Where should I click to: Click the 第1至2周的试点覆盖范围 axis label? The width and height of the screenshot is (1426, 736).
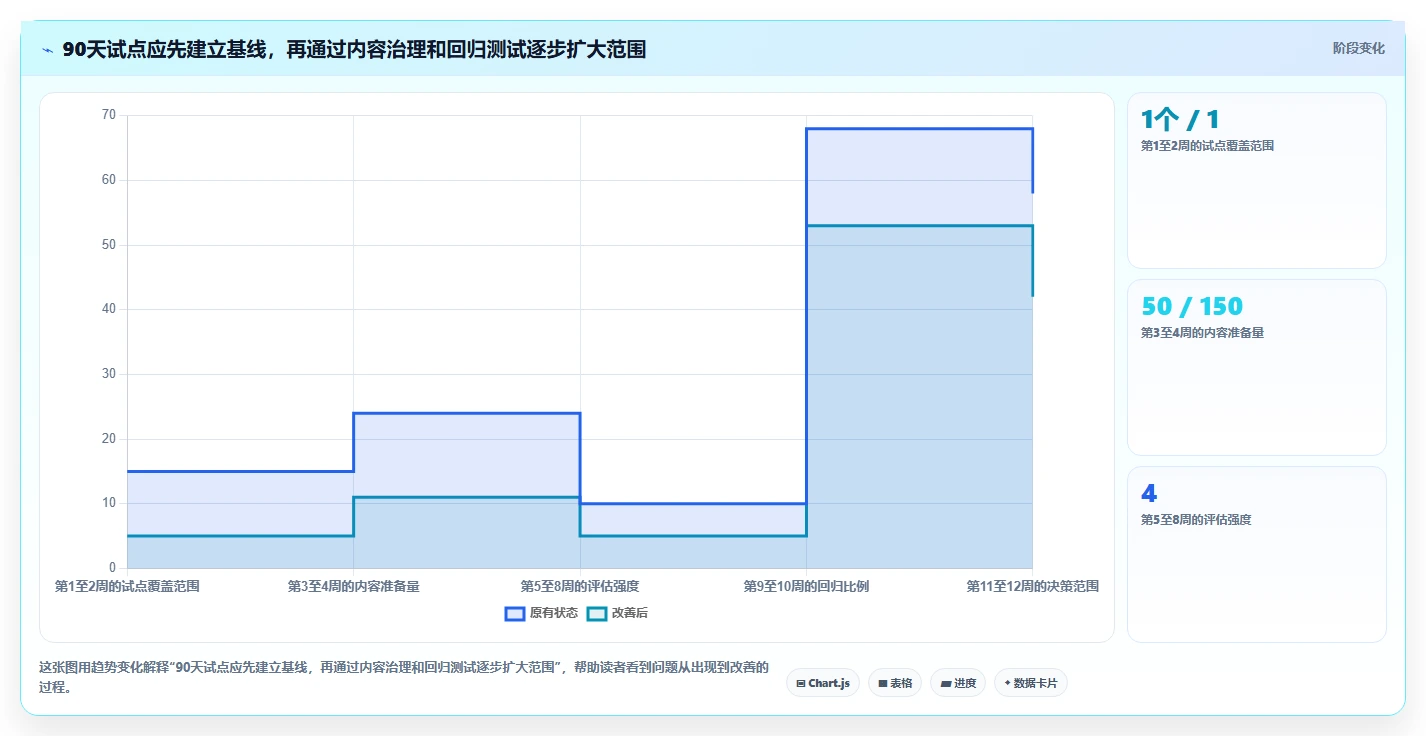pyautogui.click(x=127, y=586)
